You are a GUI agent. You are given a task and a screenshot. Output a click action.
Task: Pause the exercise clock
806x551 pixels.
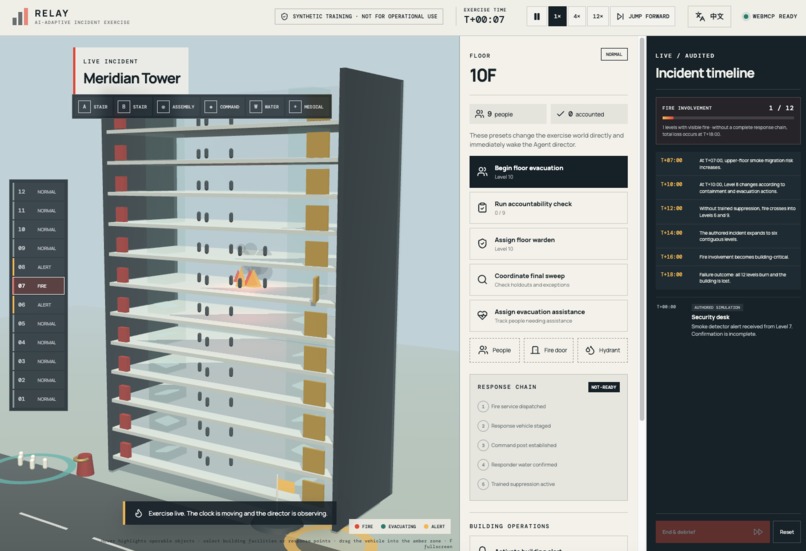click(x=537, y=16)
